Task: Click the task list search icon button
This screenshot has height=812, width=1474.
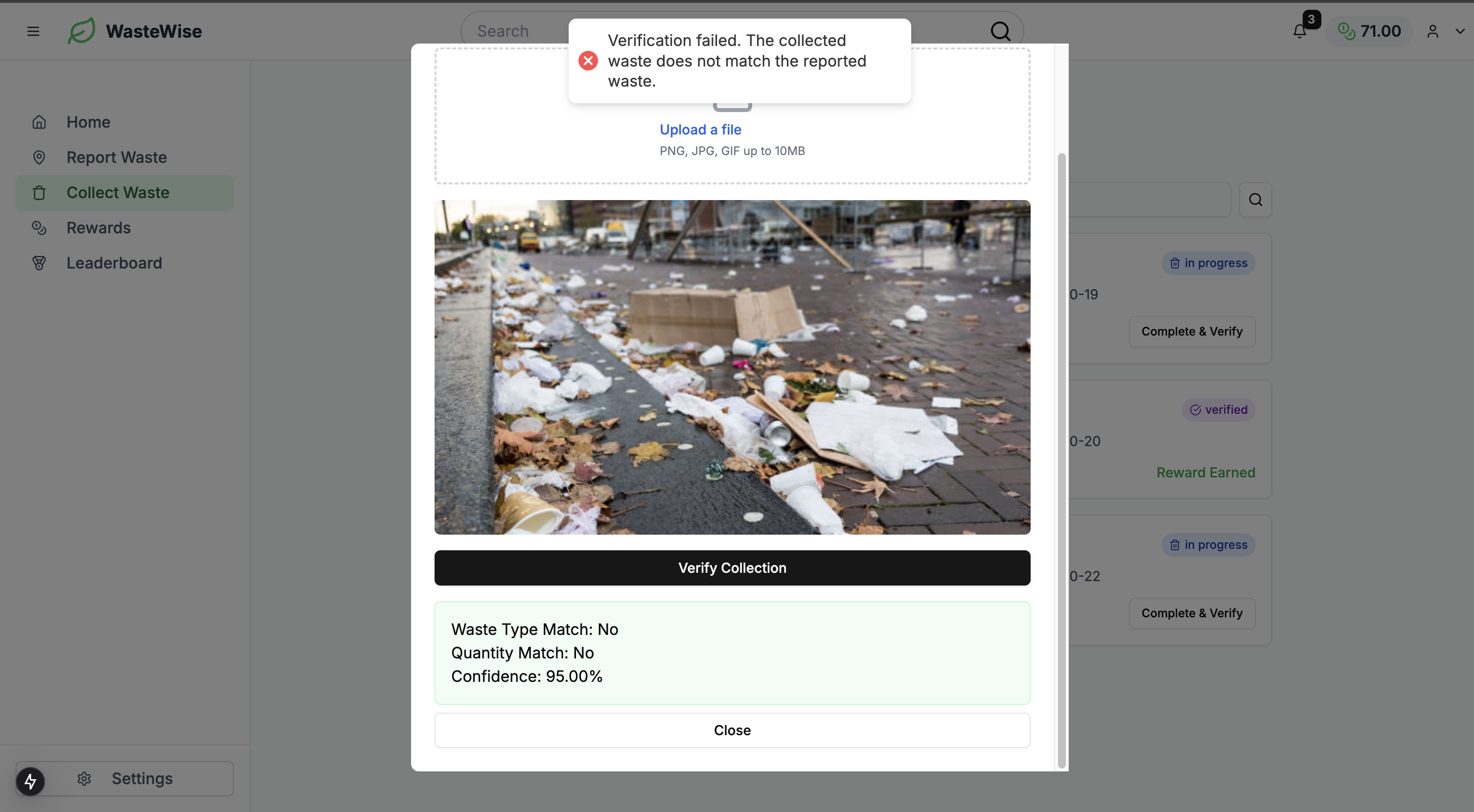Action: (x=1255, y=200)
